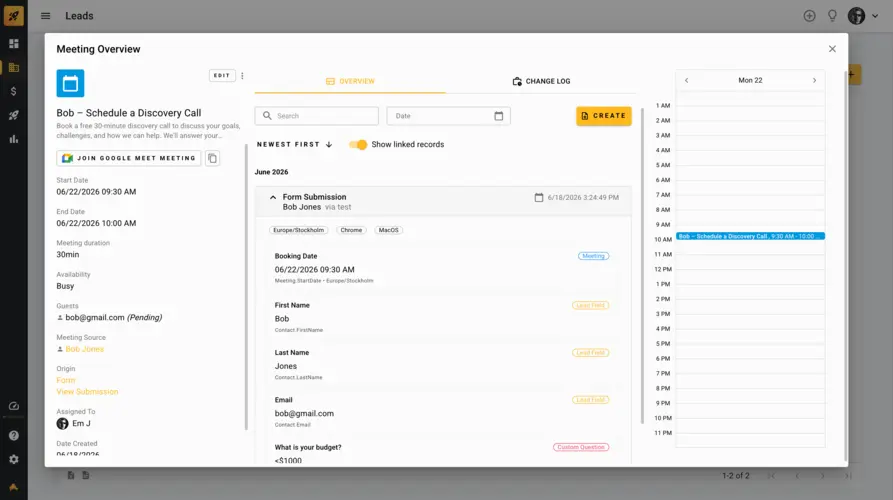Go to next day in calendar
This screenshot has width=893, height=500.
[814, 80]
